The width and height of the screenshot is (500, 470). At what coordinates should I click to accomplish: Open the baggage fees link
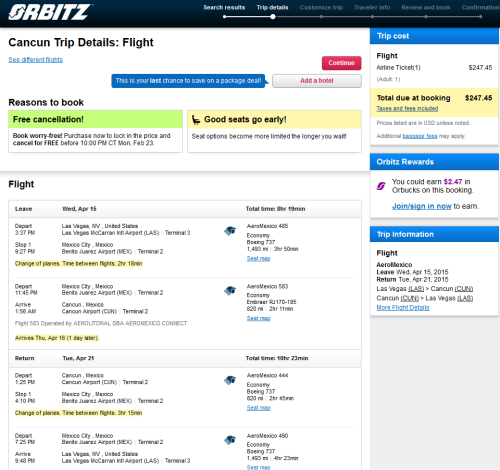tap(420, 136)
